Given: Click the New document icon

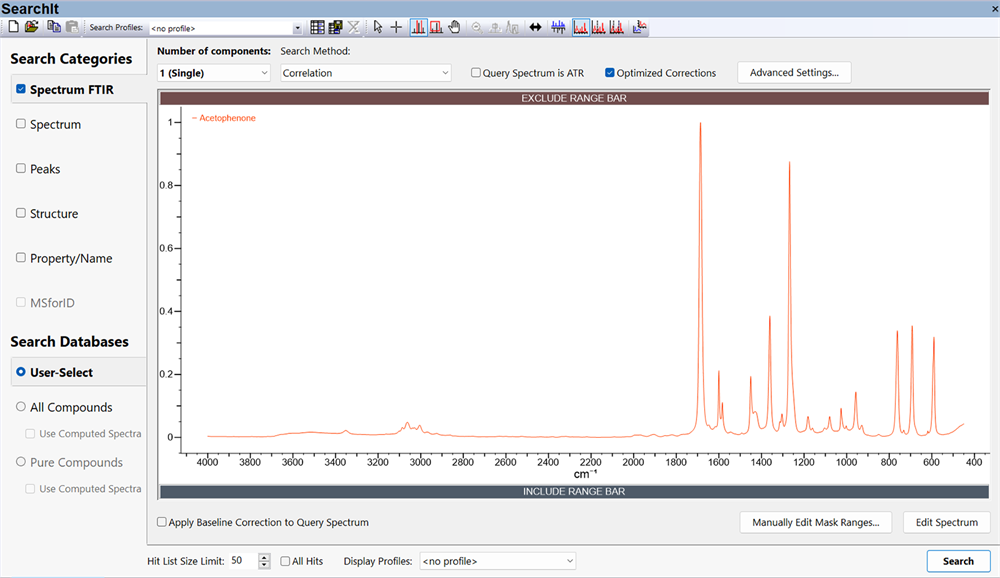Looking at the screenshot, I should [14, 27].
